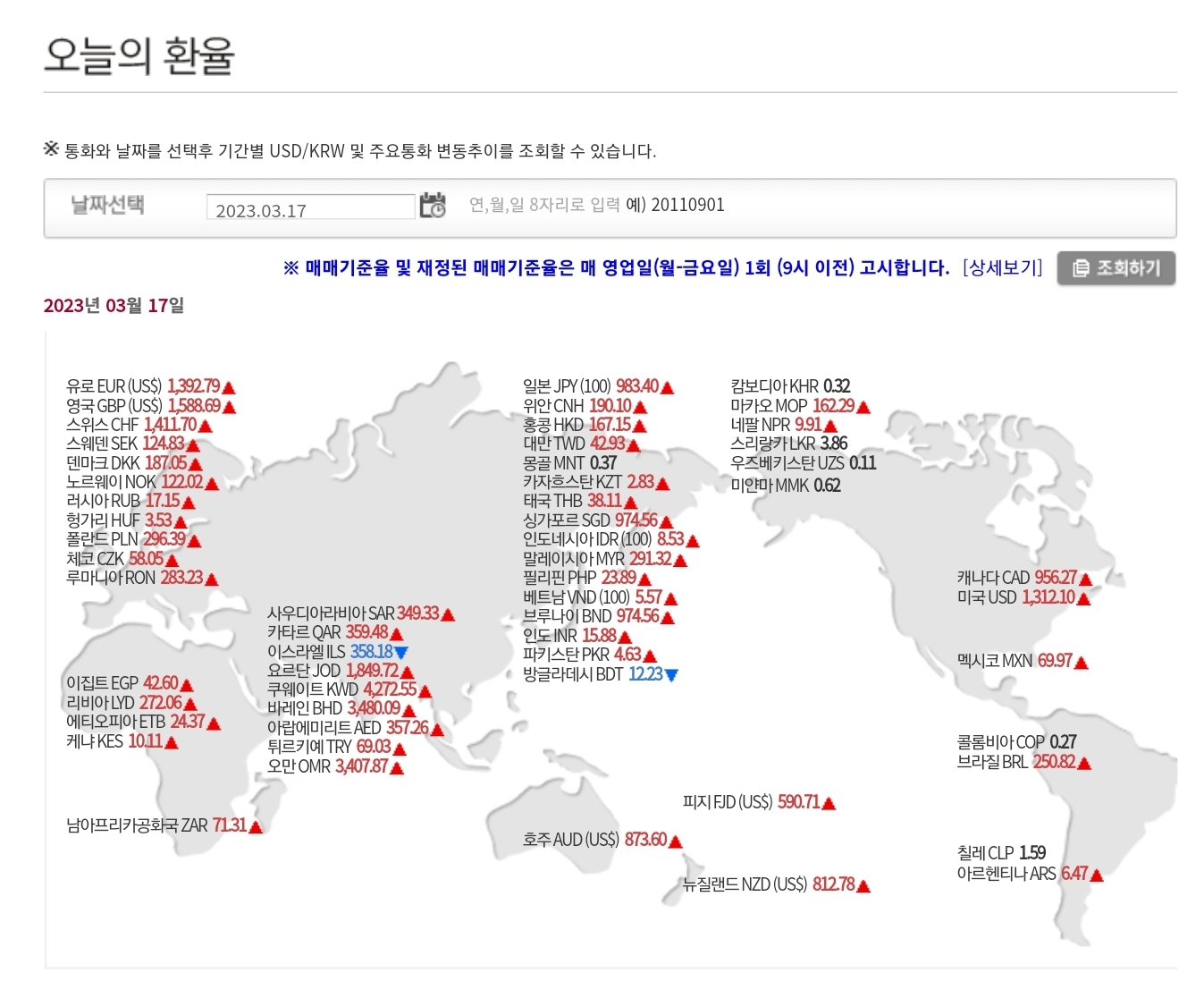Select the 아랍에미리트 AED rate entry
Screen dimensions: 1204x981
point(357,728)
